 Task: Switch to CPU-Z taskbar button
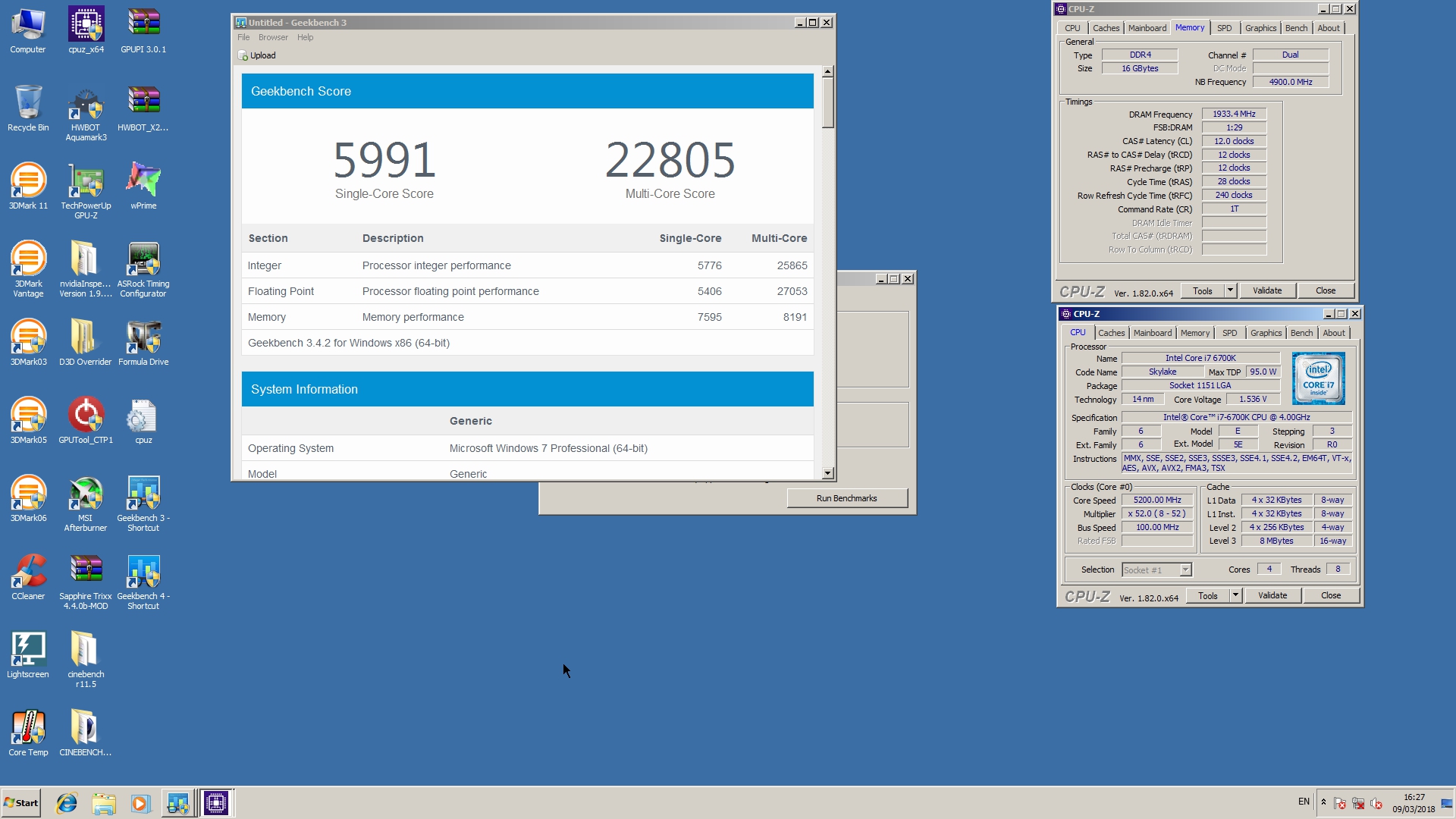(x=215, y=803)
